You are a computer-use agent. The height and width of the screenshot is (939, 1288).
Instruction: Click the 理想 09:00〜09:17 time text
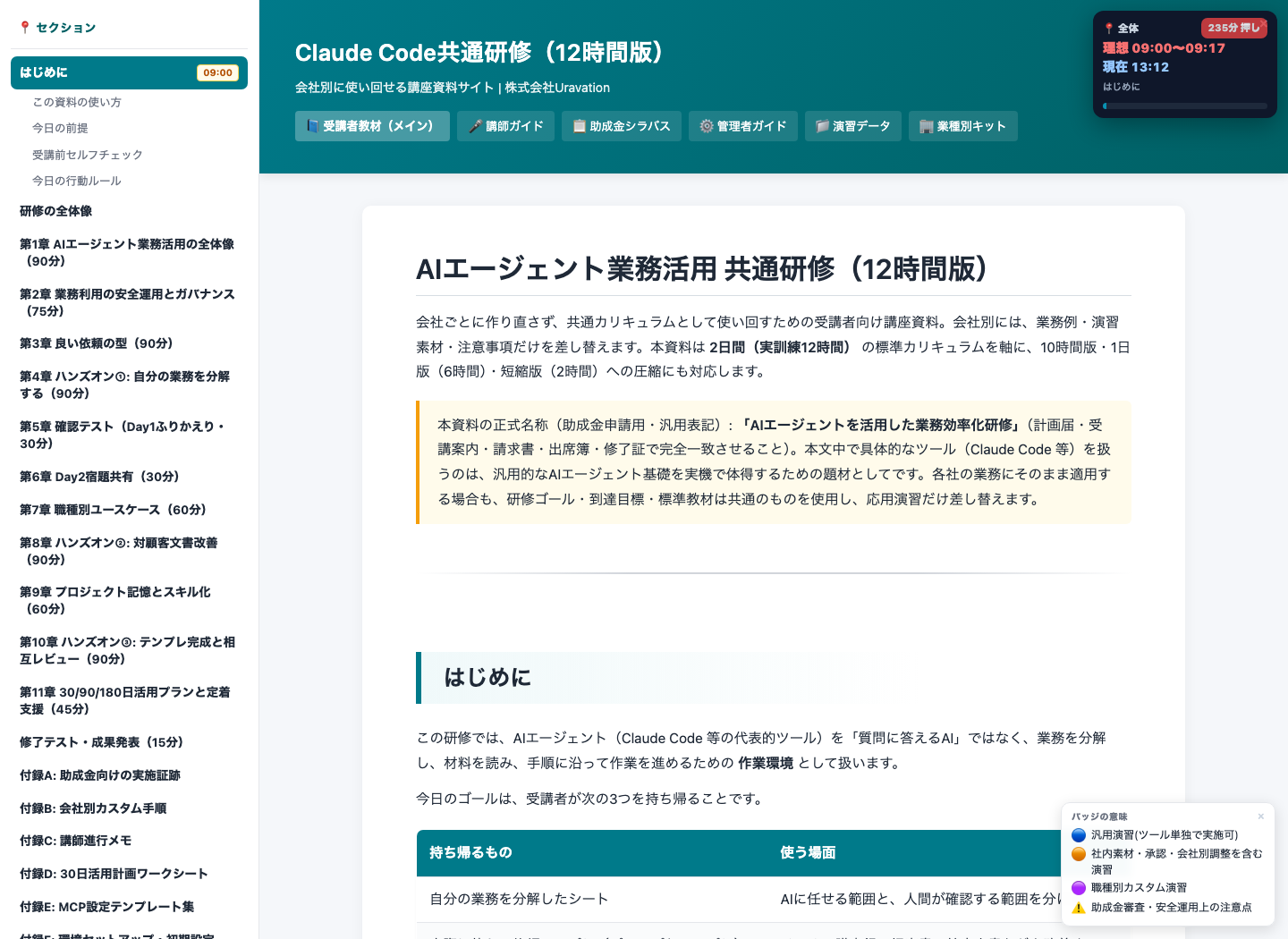(x=1164, y=48)
